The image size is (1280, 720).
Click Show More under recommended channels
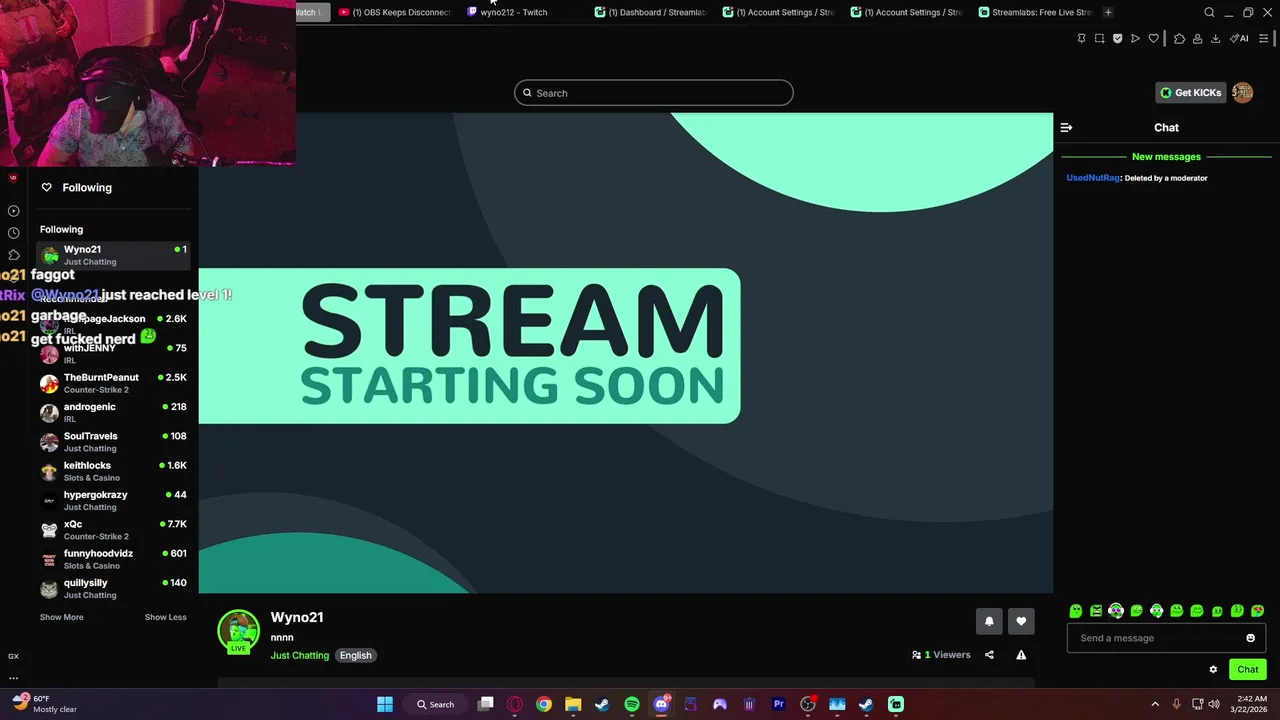pos(61,617)
